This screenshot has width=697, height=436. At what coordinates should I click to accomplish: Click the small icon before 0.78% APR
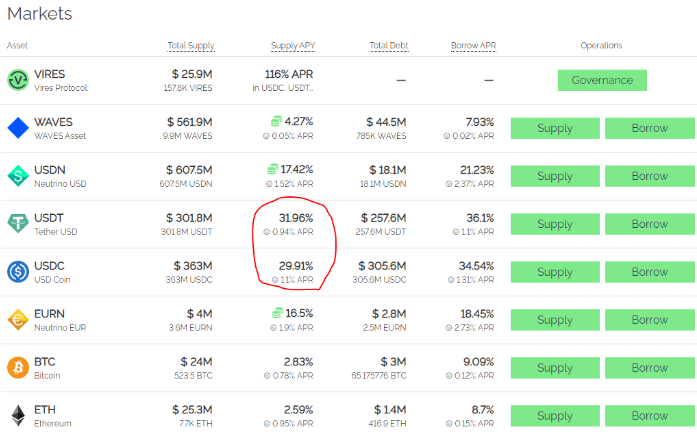click(267, 376)
